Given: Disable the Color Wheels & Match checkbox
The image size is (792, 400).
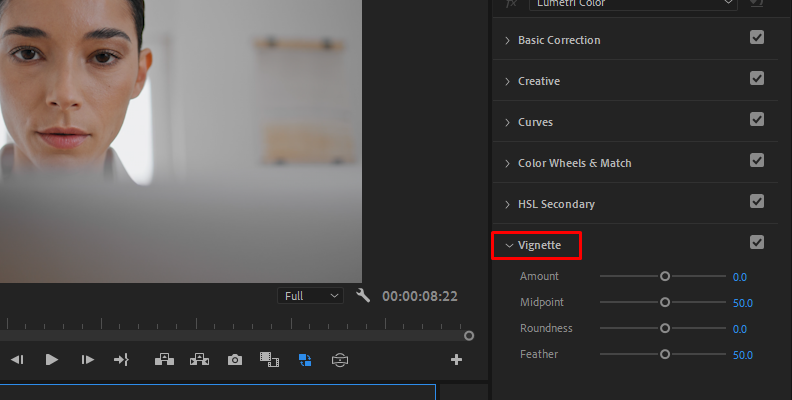Looking at the screenshot, I should click(x=757, y=160).
